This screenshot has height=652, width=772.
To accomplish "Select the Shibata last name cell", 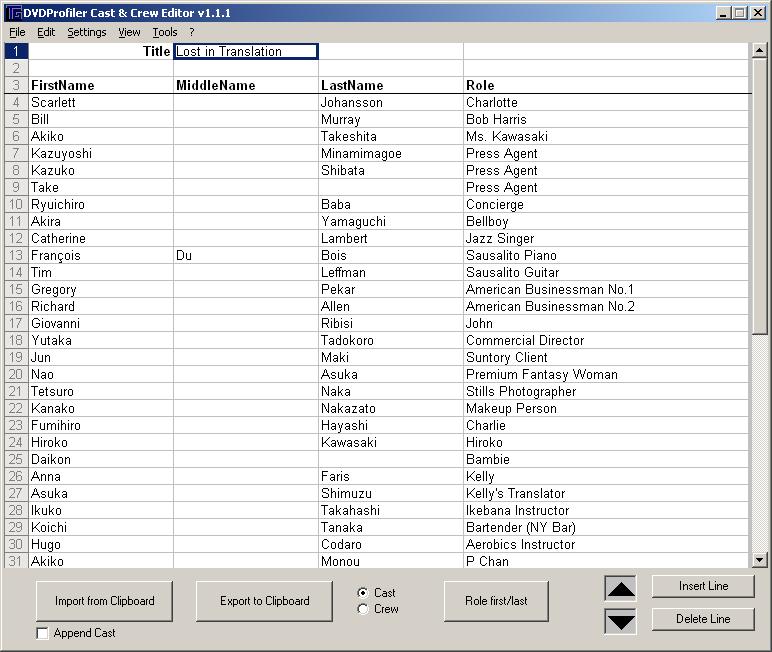I will pos(391,170).
